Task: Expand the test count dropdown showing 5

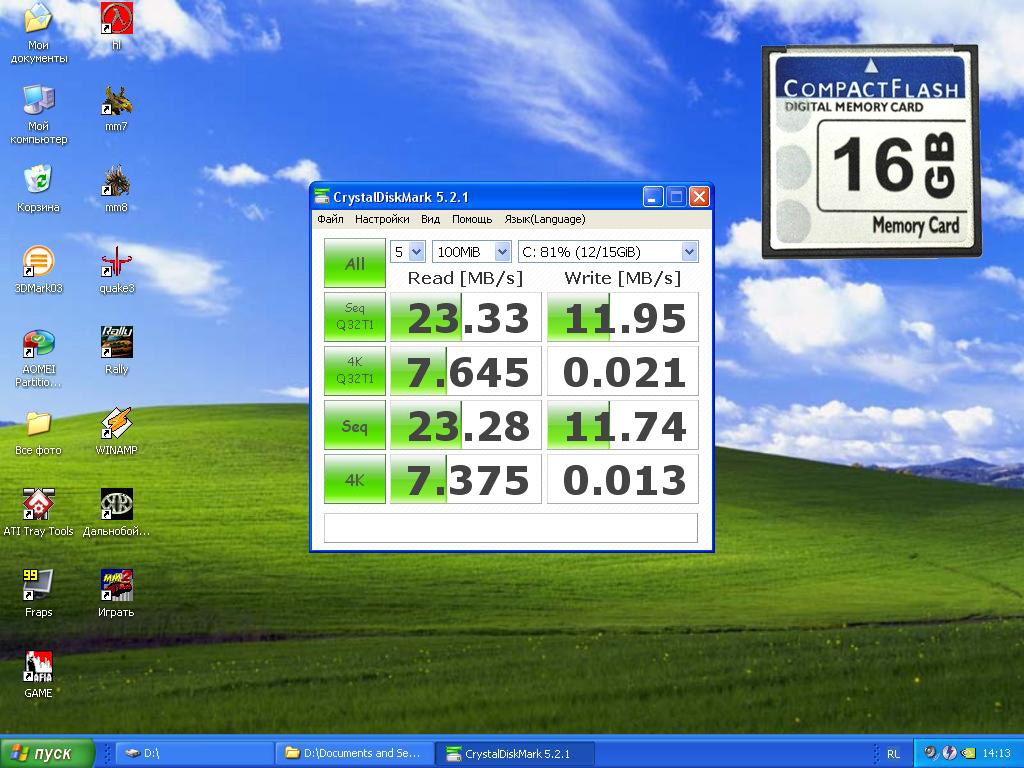Action: pos(416,251)
